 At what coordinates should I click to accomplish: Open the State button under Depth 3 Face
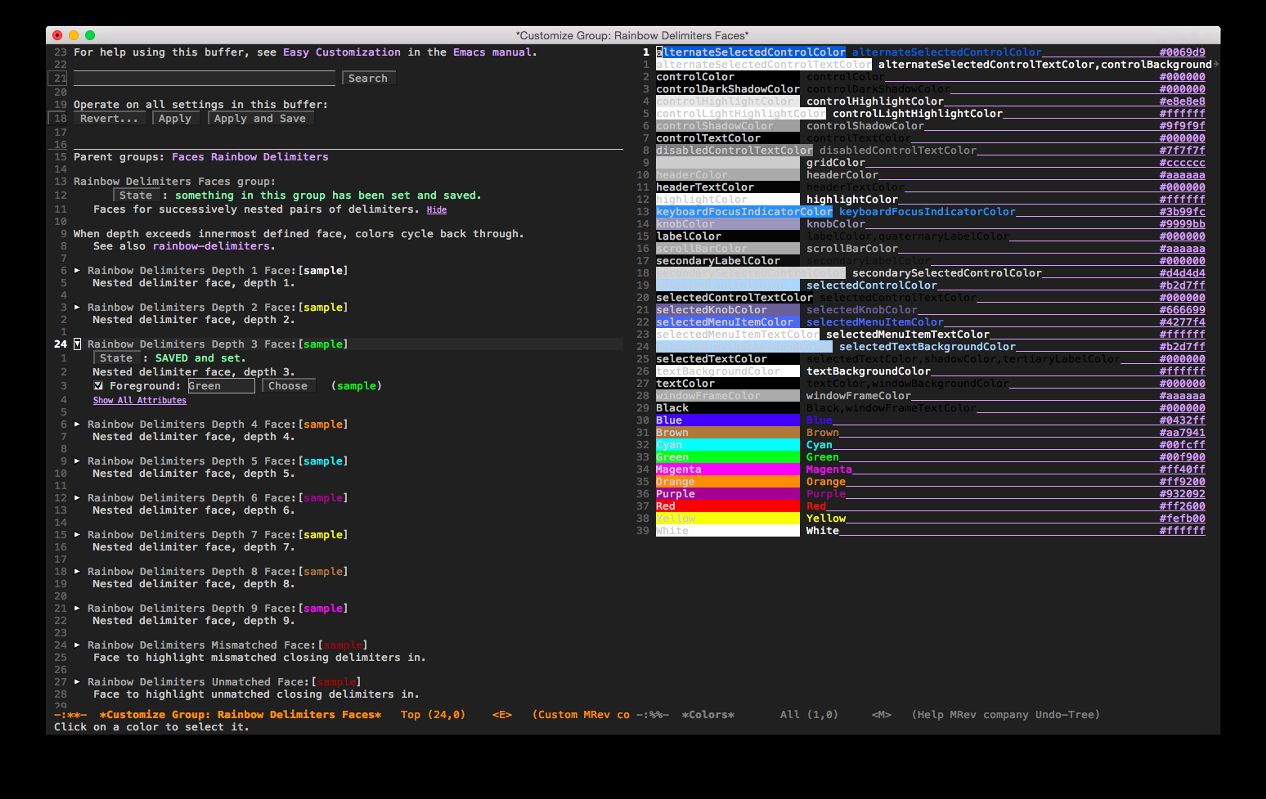coord(116,358)
